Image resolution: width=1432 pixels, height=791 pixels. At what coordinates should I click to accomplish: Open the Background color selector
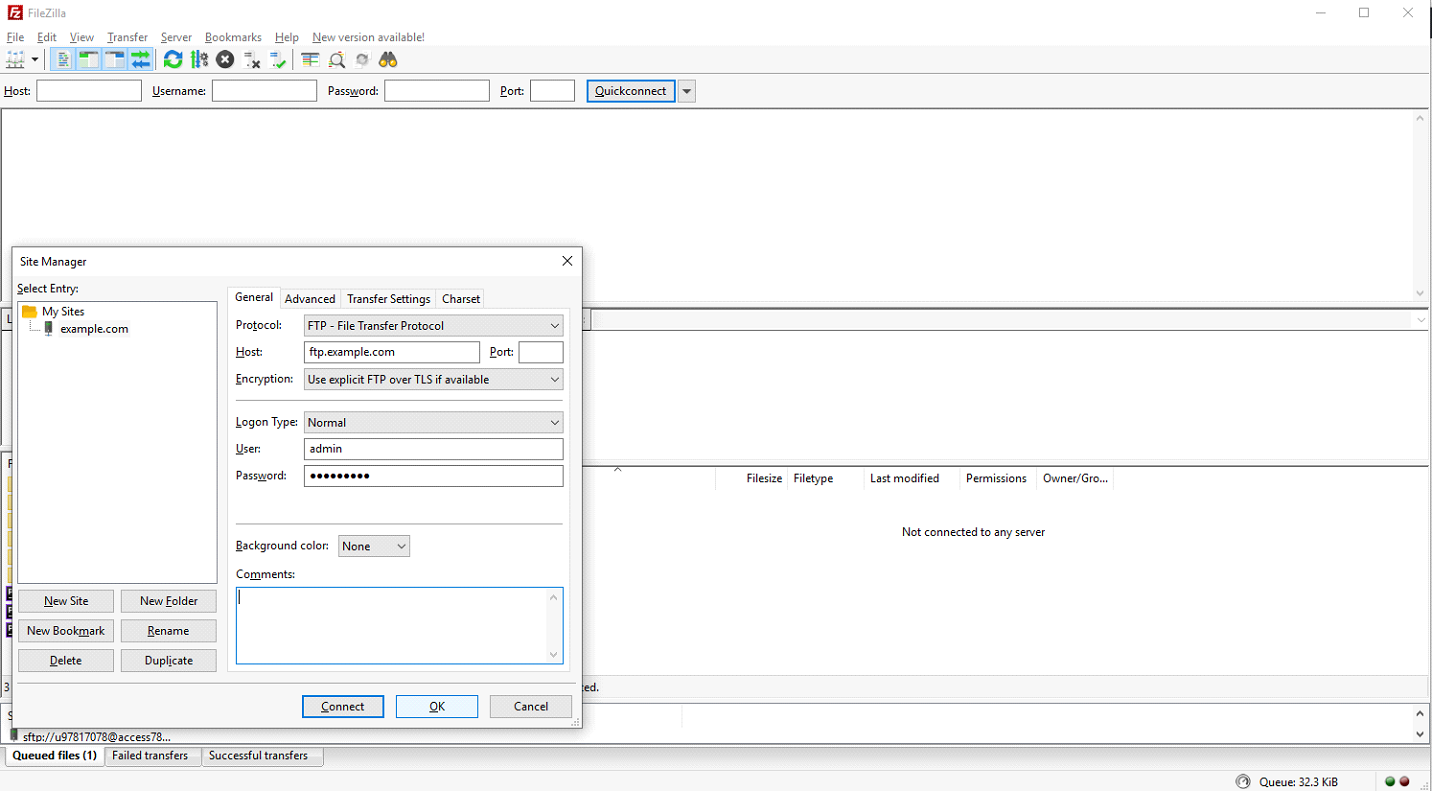(x=374, y=546)
